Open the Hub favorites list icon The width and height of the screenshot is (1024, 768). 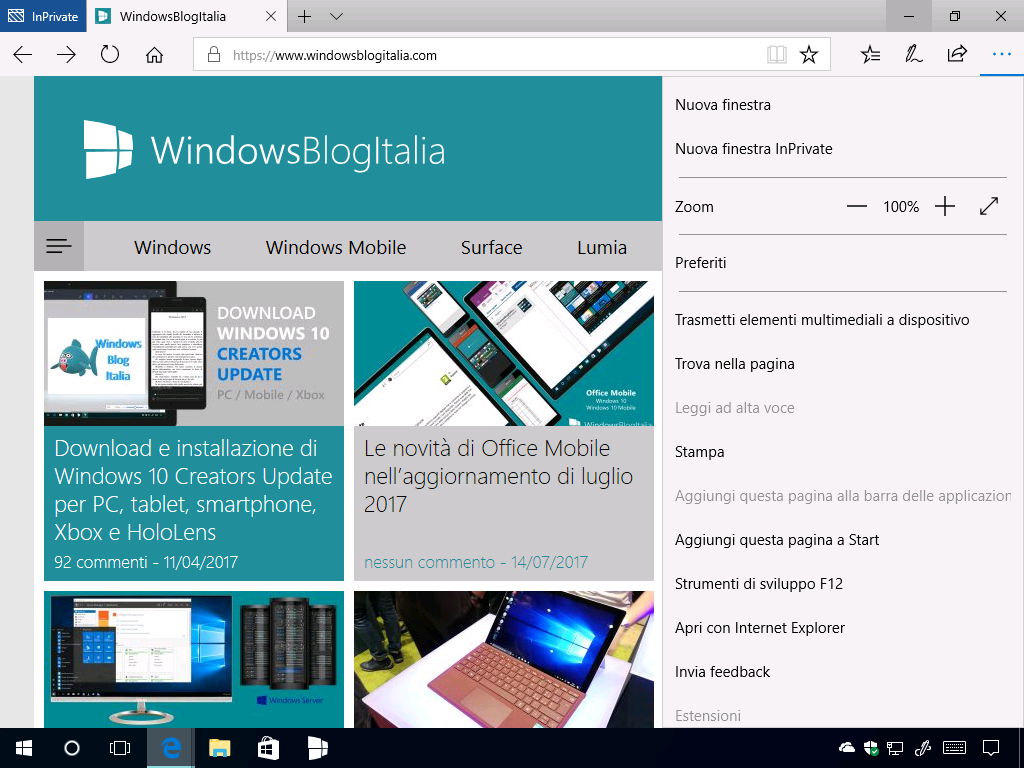871,55
